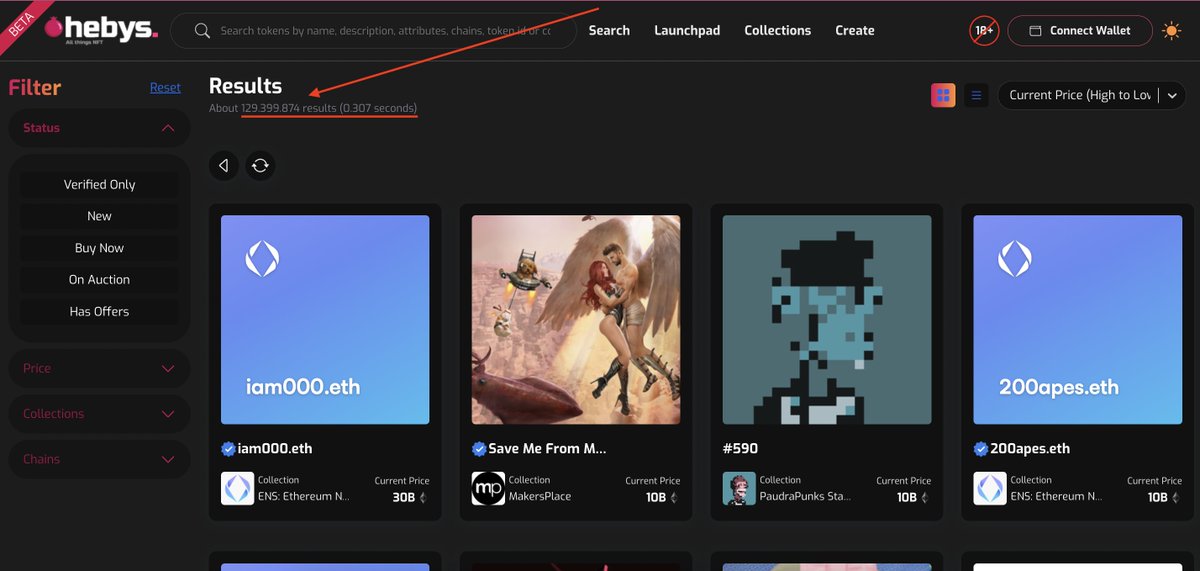Click the back triangle button
This screenshot has width=1200, height=571.
(x=224, y=165)
